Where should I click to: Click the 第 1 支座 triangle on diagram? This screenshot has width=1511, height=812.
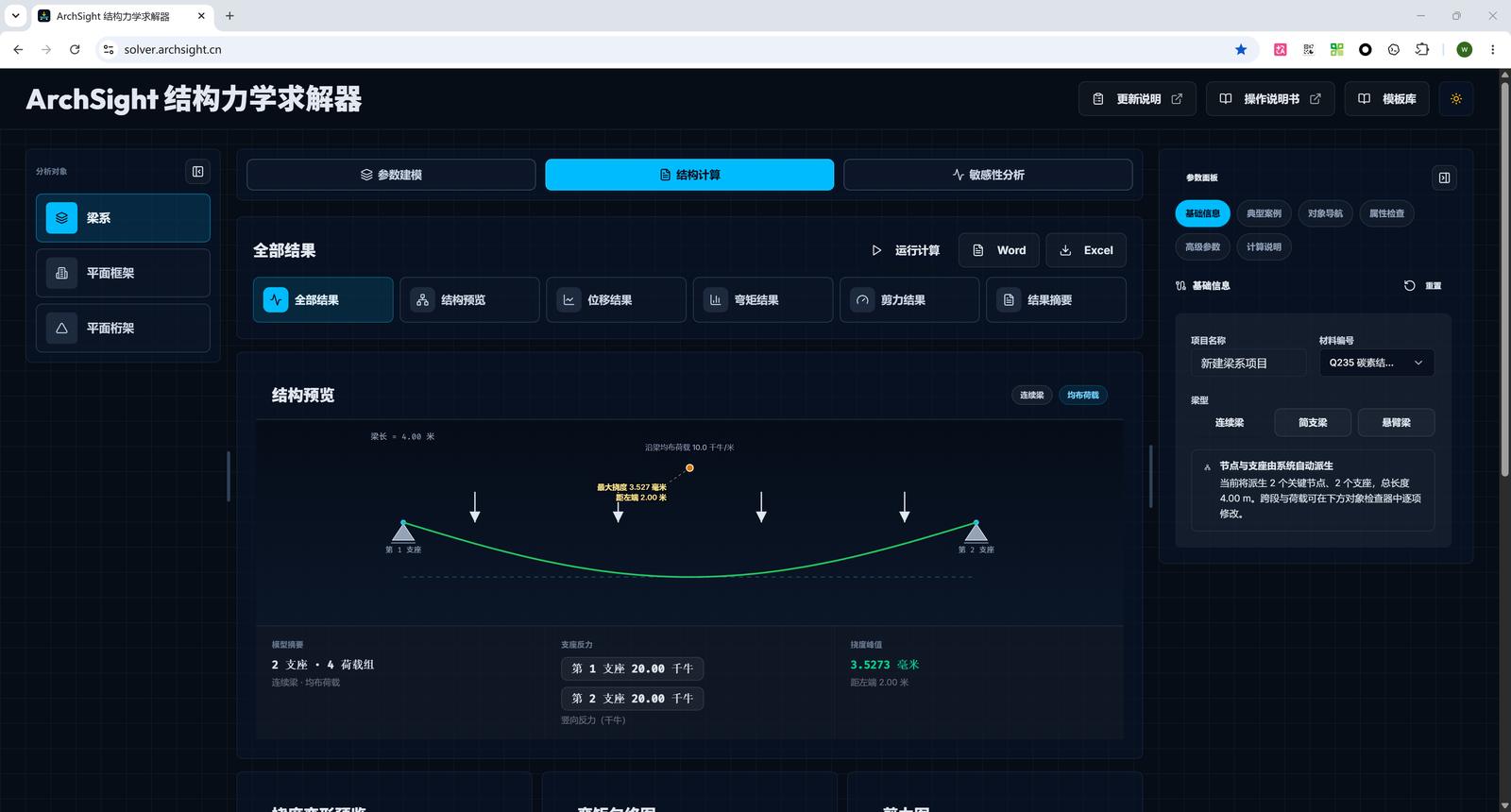coord(403,533)
